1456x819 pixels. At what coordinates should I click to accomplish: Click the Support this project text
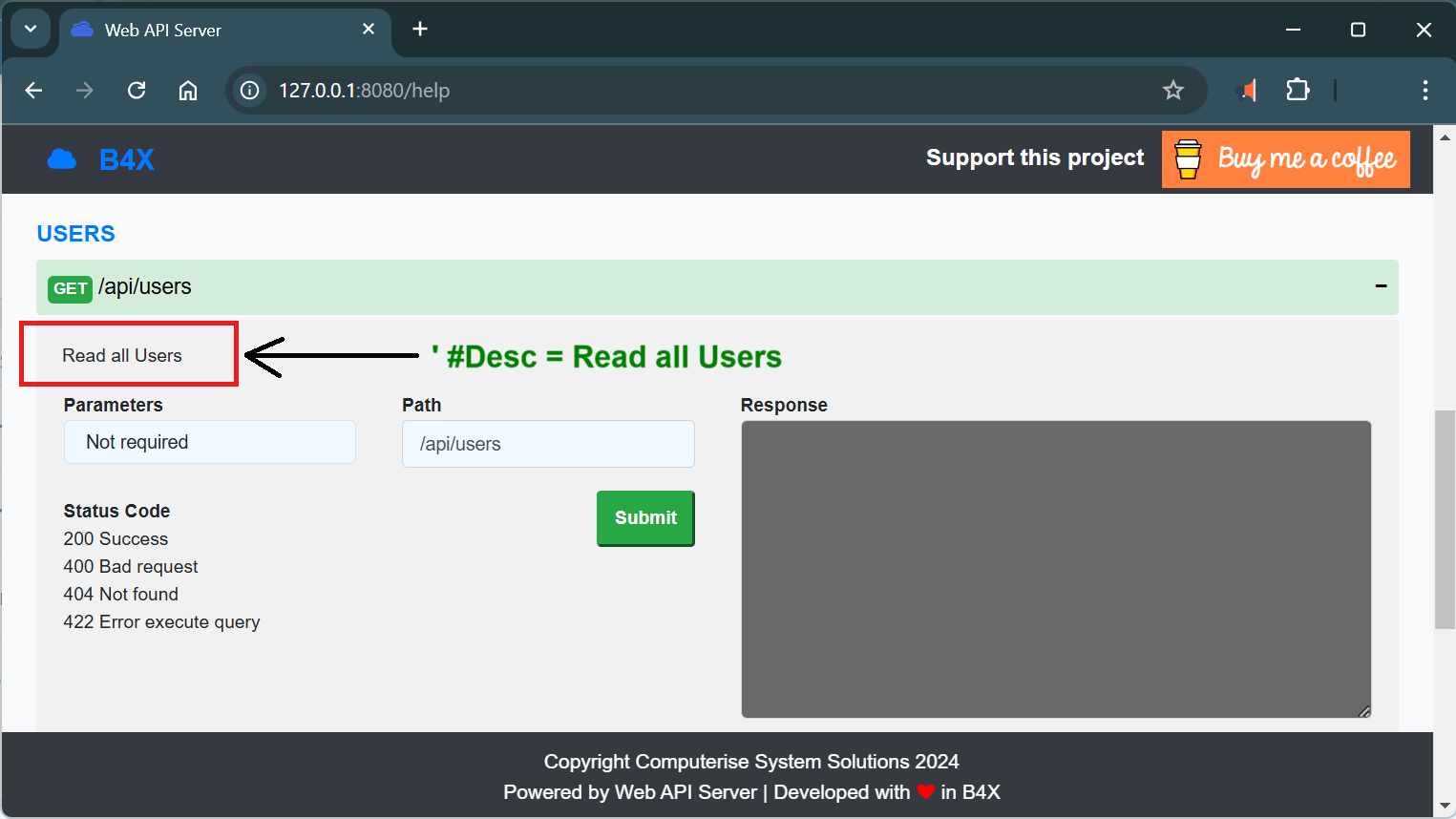[x=1034, y=157]
